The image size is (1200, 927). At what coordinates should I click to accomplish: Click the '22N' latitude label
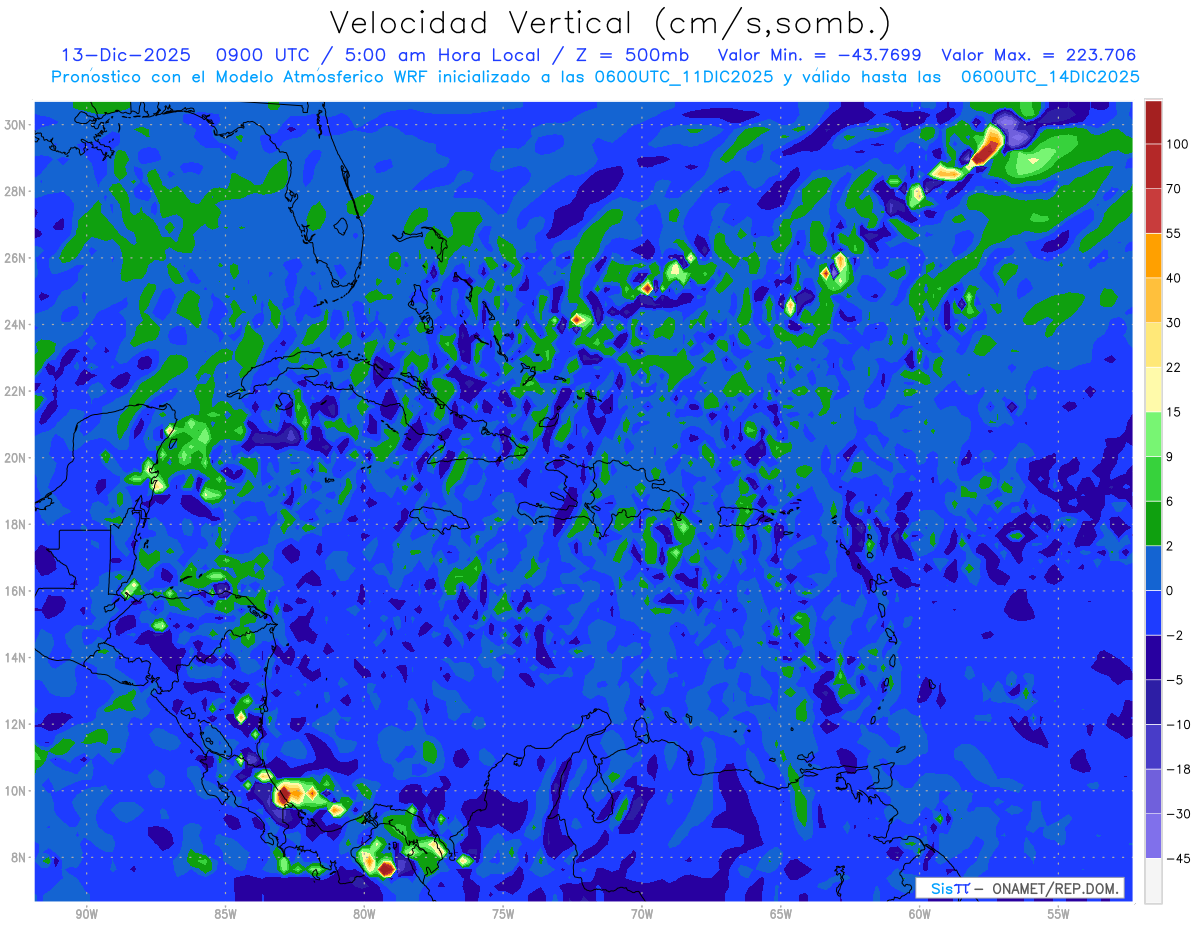(x=16, y=391)
